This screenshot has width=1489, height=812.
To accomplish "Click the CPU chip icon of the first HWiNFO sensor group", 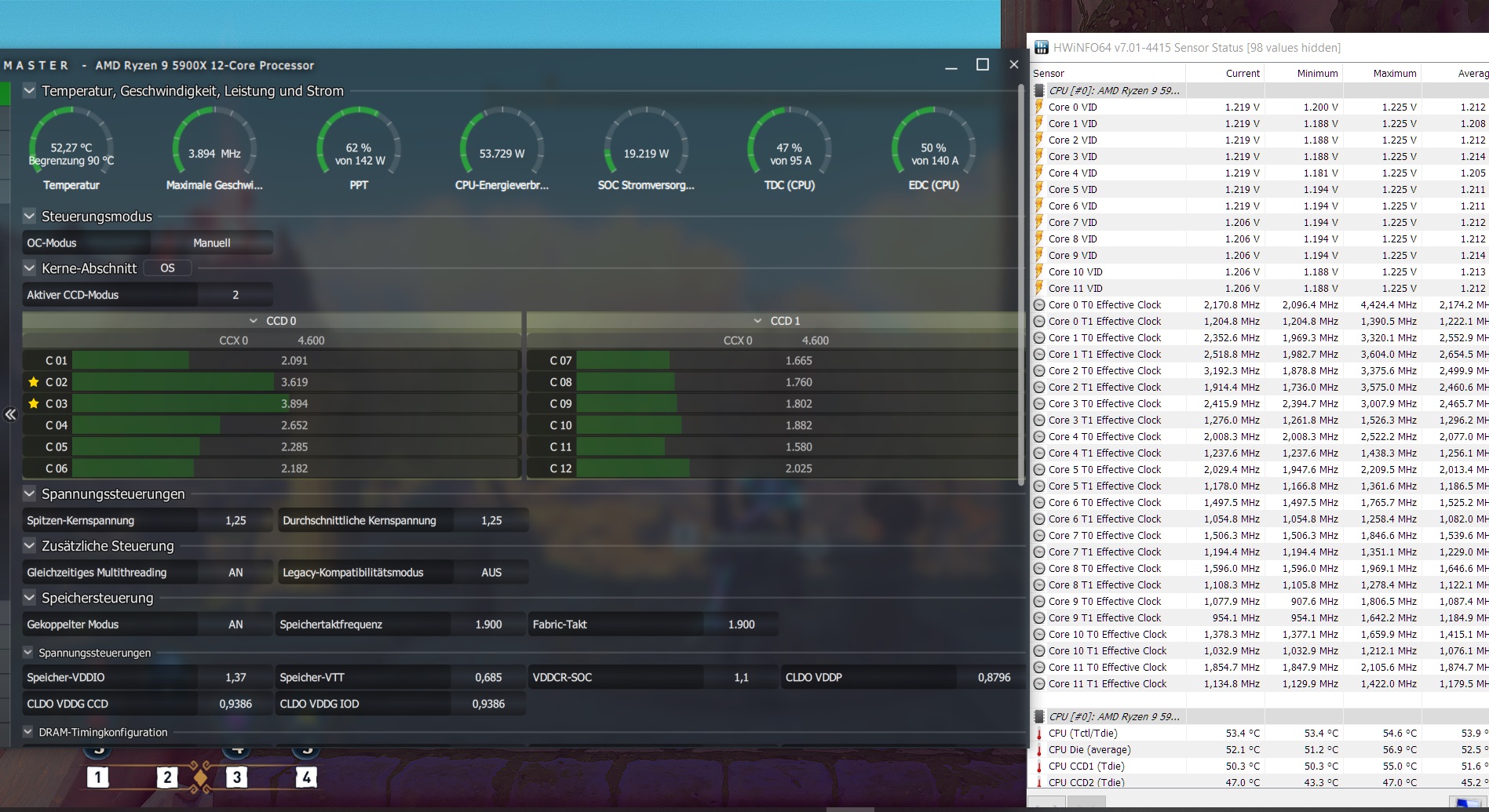I will (1039, 90).
